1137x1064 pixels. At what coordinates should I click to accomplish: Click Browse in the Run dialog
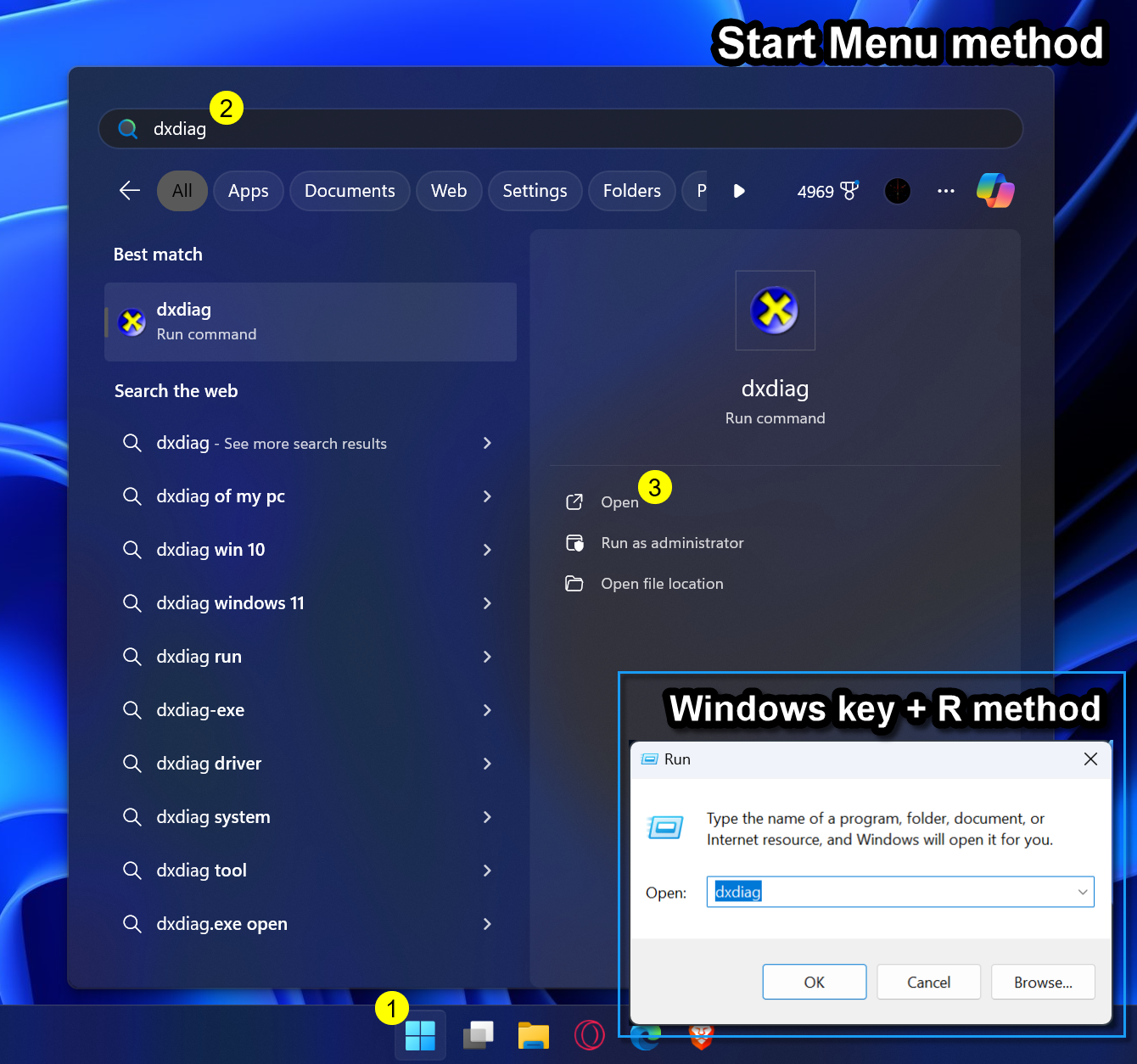1043,982
